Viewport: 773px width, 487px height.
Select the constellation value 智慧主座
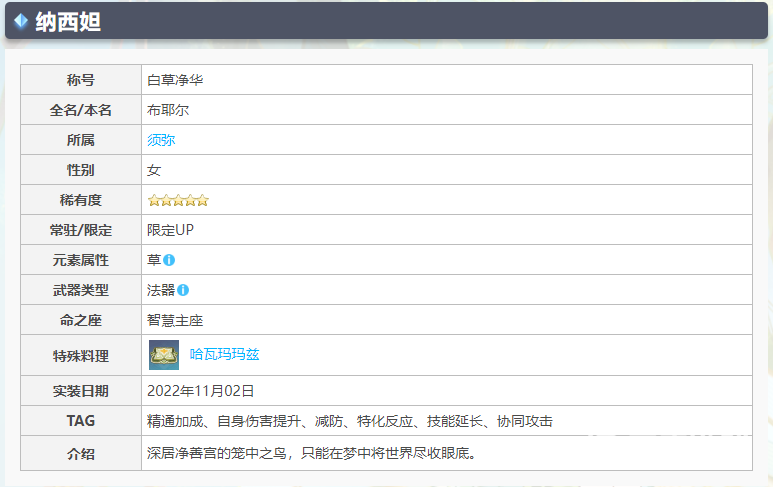tap(175, 320)
